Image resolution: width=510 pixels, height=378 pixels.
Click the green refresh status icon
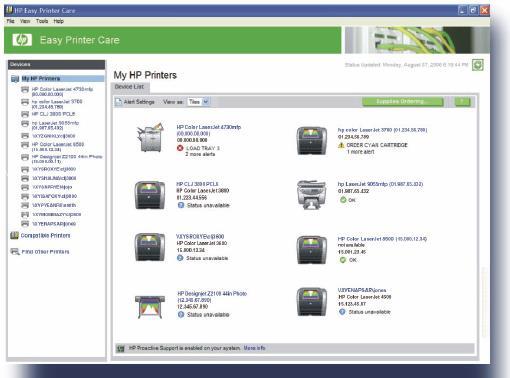pos(477,65)
